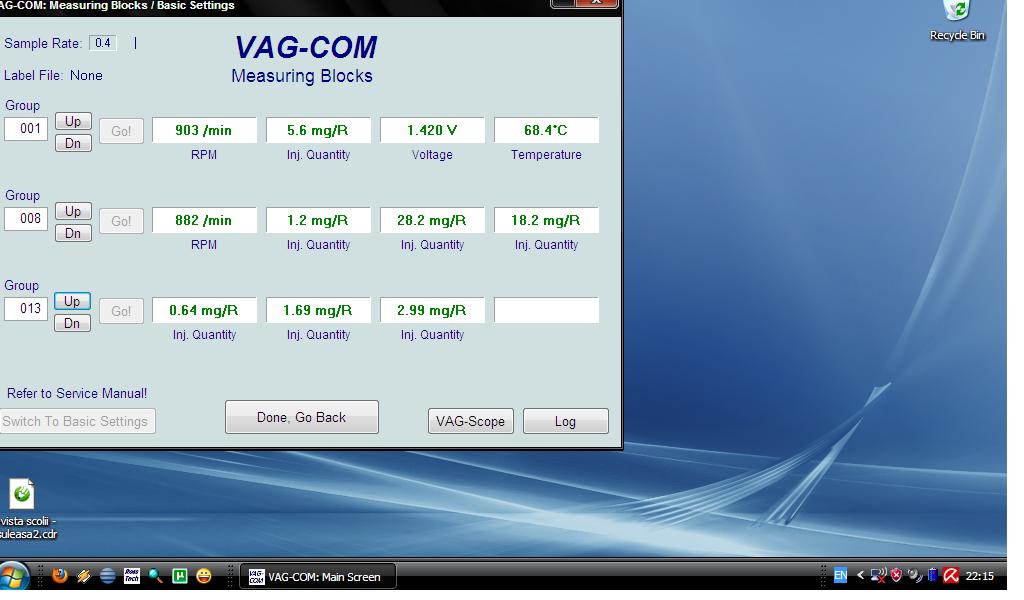Image resolution: width=1024 pixels, height=600 pixels.
Task: Increment Group 001 with its Up button
Action: coord(72,121)
